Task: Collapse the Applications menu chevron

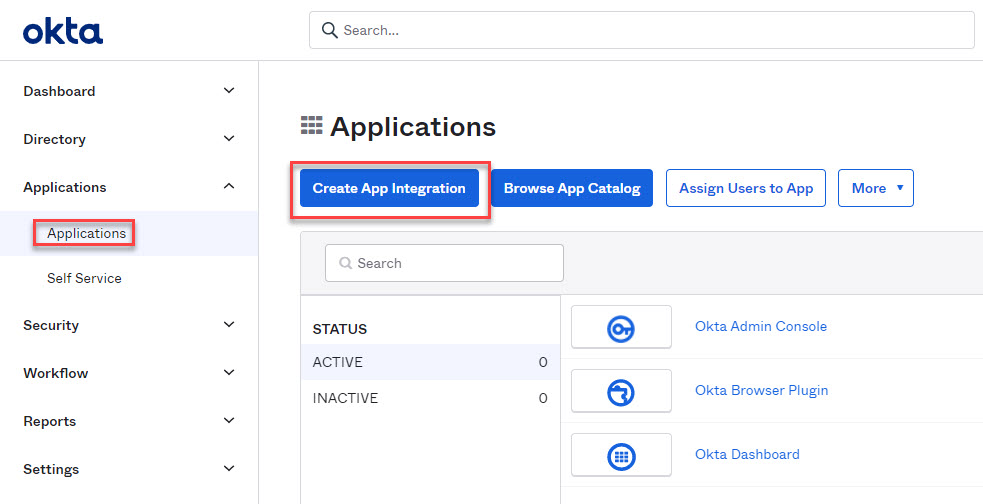Action: click(x=229, y=186)
